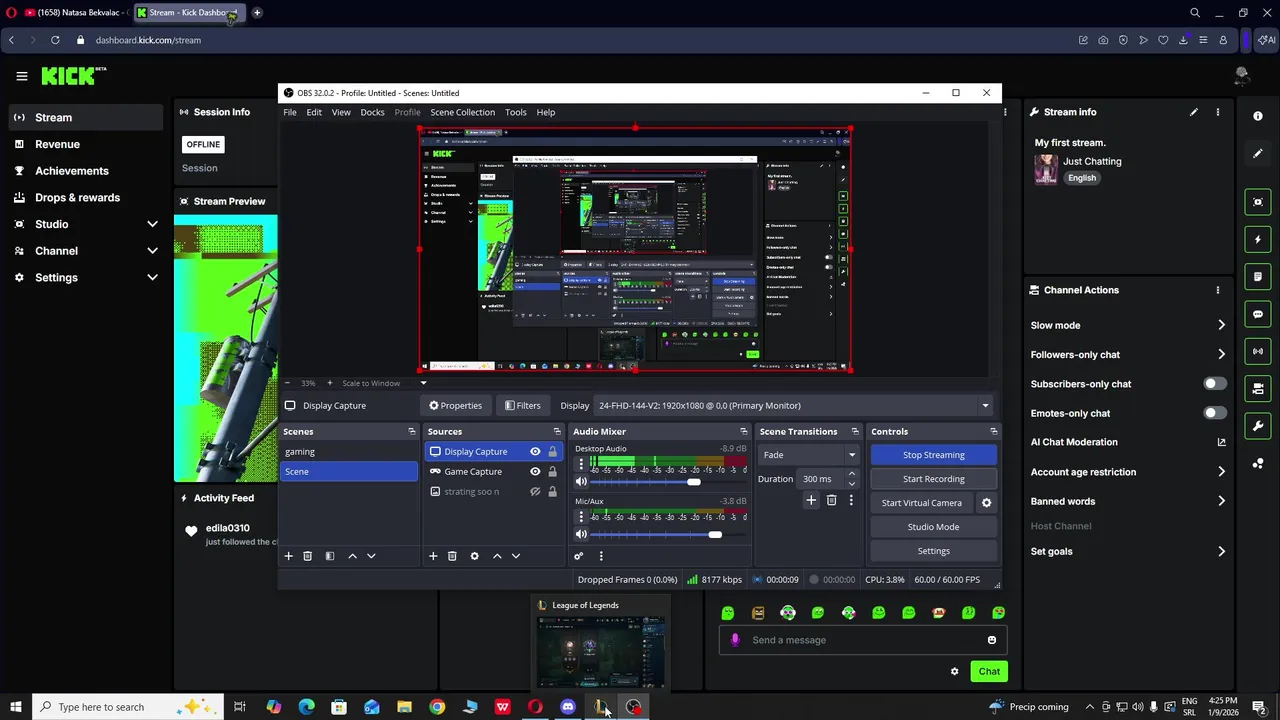Toggle lock on Game Capture source
This screenshot has width=1280, height=720.
coord(552,472)
